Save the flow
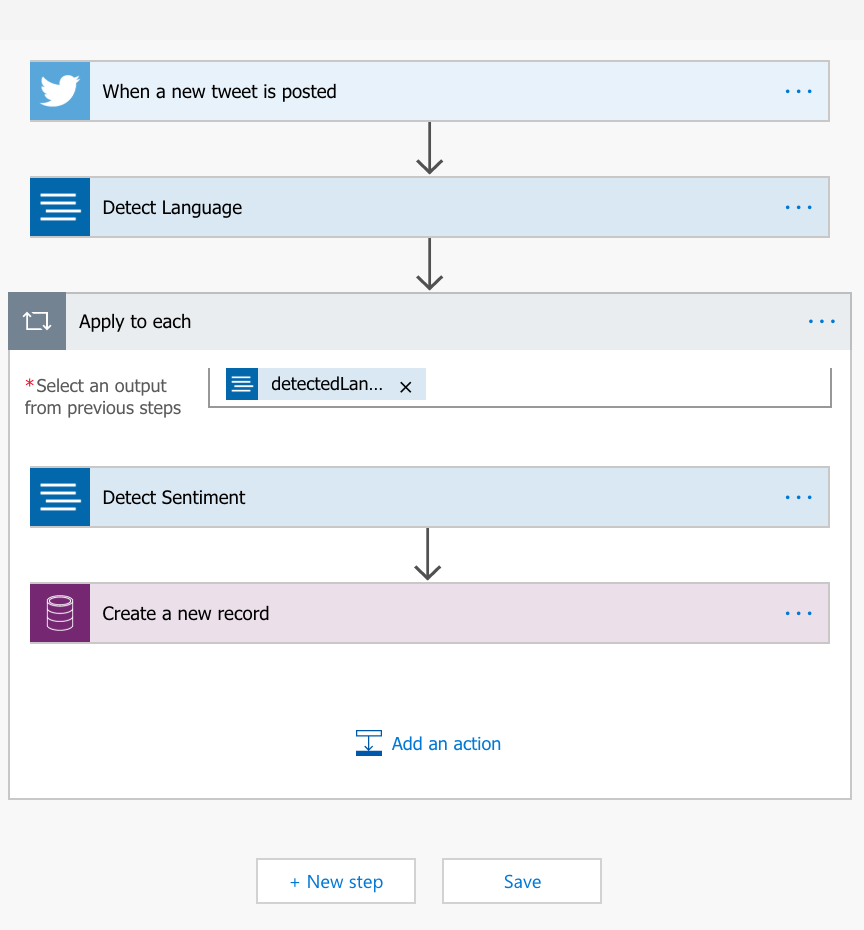 pyautogui.click(x=522, y=881)
